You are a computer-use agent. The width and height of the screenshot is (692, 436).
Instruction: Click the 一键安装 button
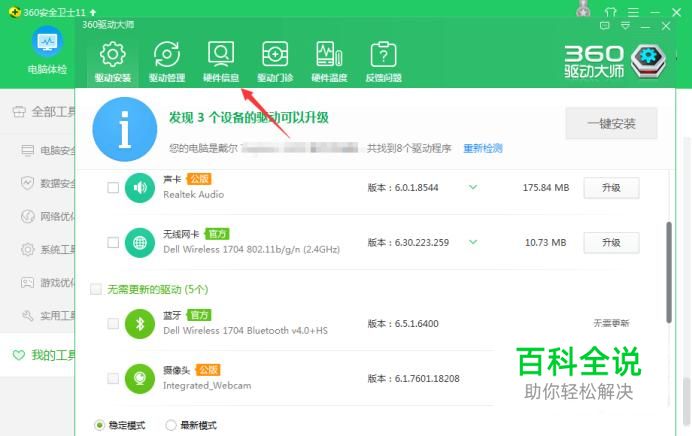click(x=611, y=124)
